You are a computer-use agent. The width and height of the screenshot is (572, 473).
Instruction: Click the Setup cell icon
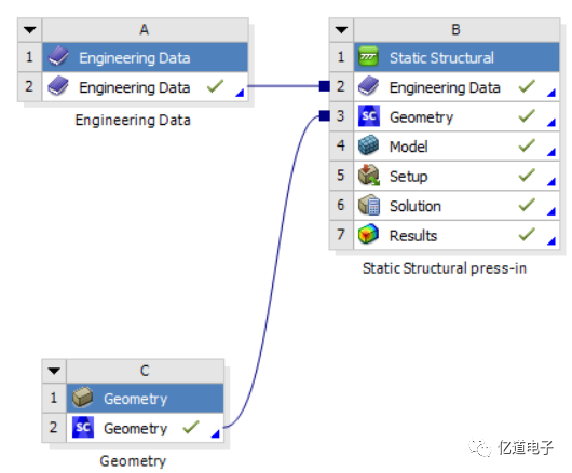[369, 175]
